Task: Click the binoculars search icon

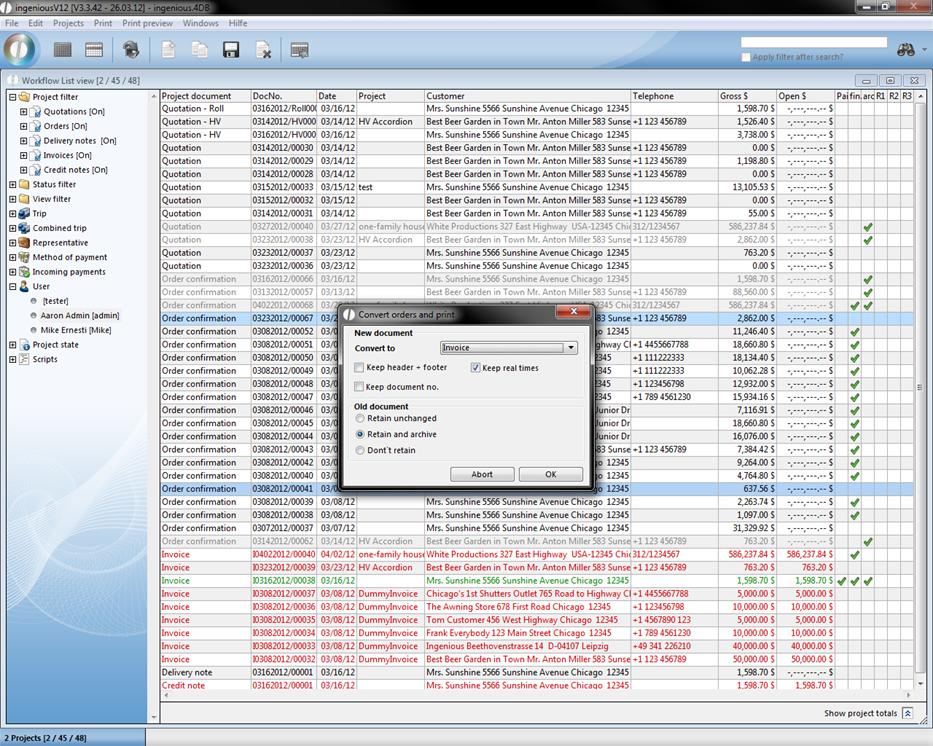Action: tap(906, 49)
